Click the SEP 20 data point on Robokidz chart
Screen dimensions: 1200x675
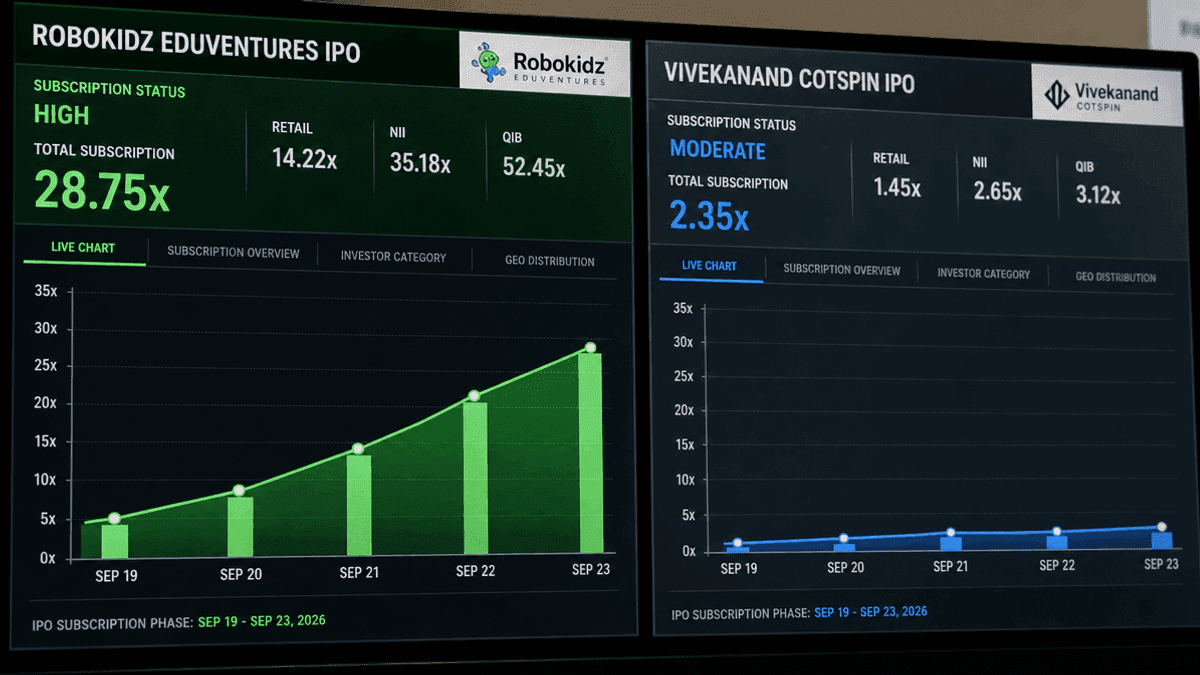coord(239,491)
